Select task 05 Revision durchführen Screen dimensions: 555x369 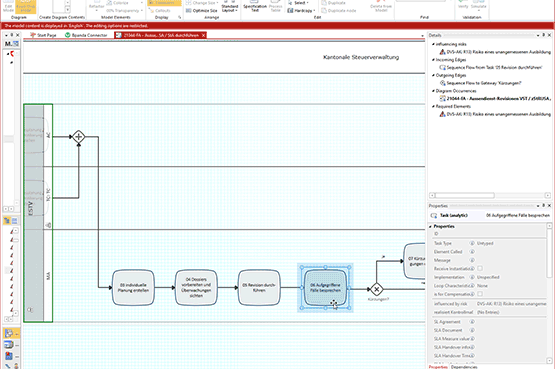(x=259, y=288)
